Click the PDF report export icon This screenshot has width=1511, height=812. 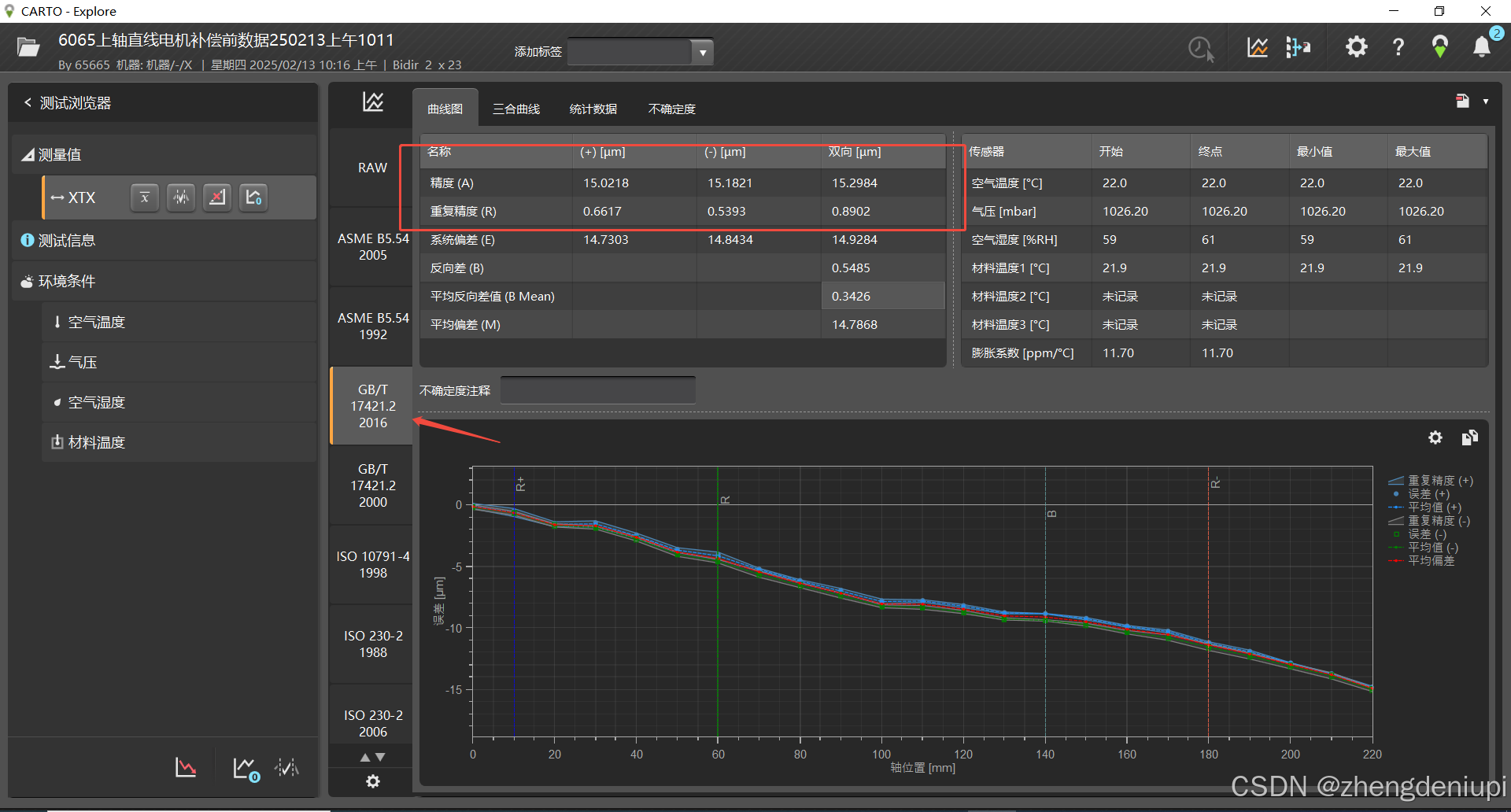point(1462,101)
